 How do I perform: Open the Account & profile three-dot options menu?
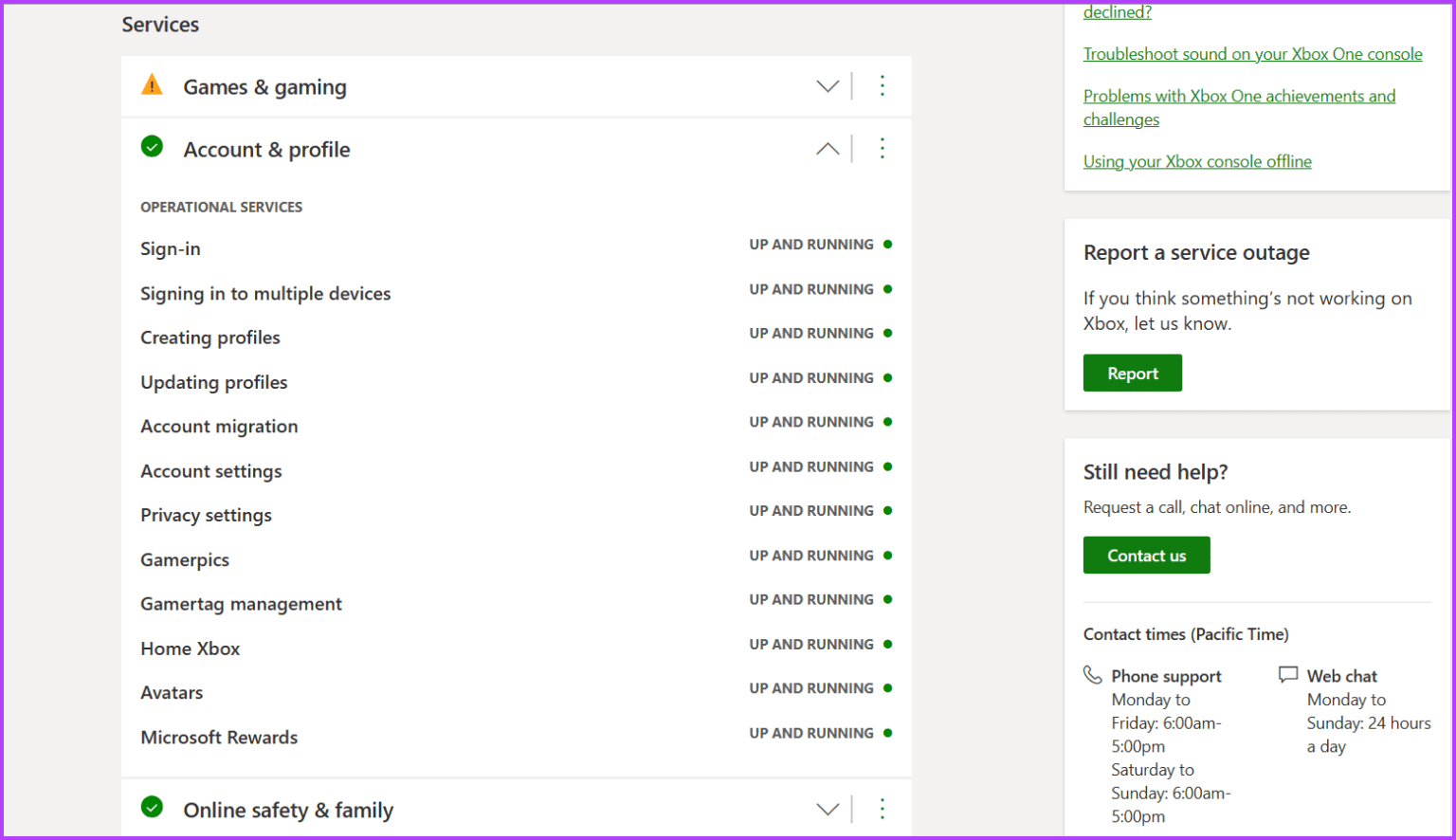click(x=882, y=149)
